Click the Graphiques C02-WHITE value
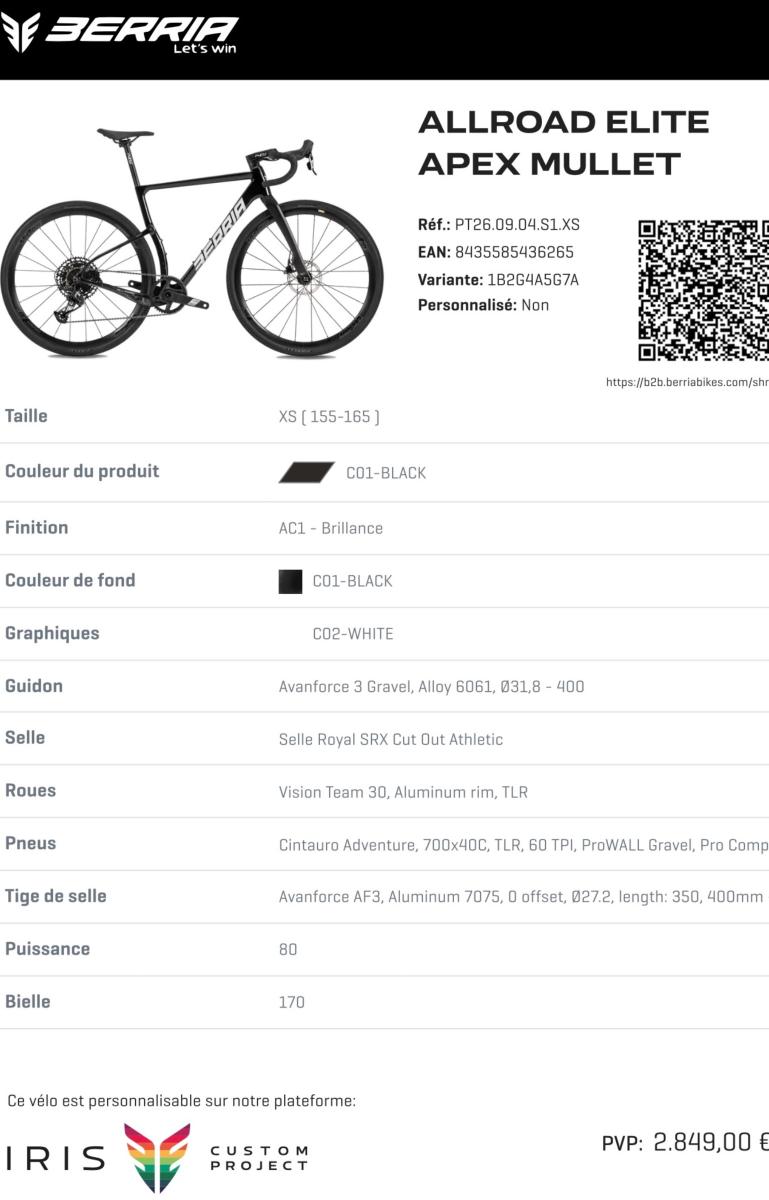Viewport: 769px width, 1200px height. [x=353, y=634]
